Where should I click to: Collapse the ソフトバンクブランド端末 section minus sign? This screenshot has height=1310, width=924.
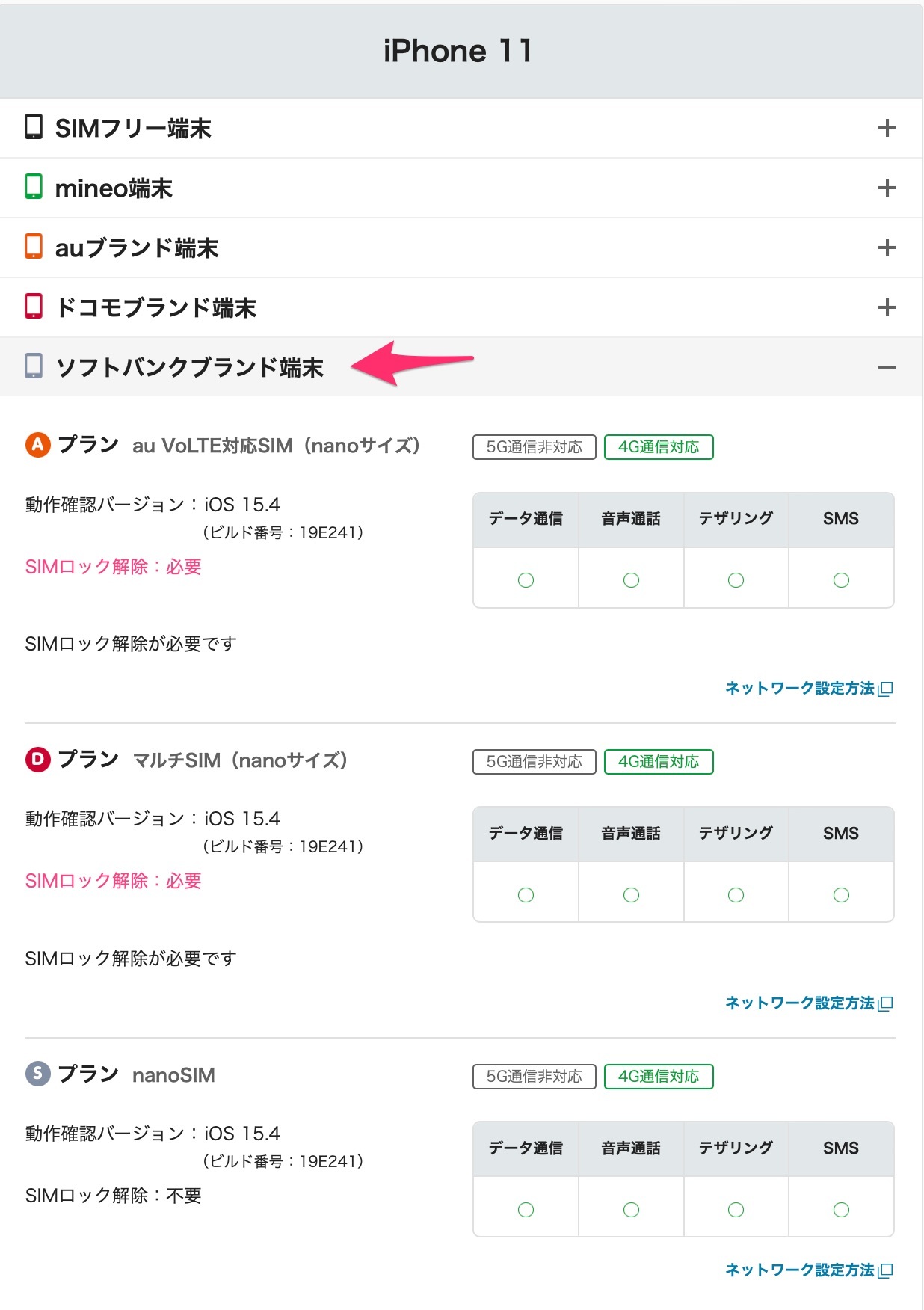pos(887,367)
